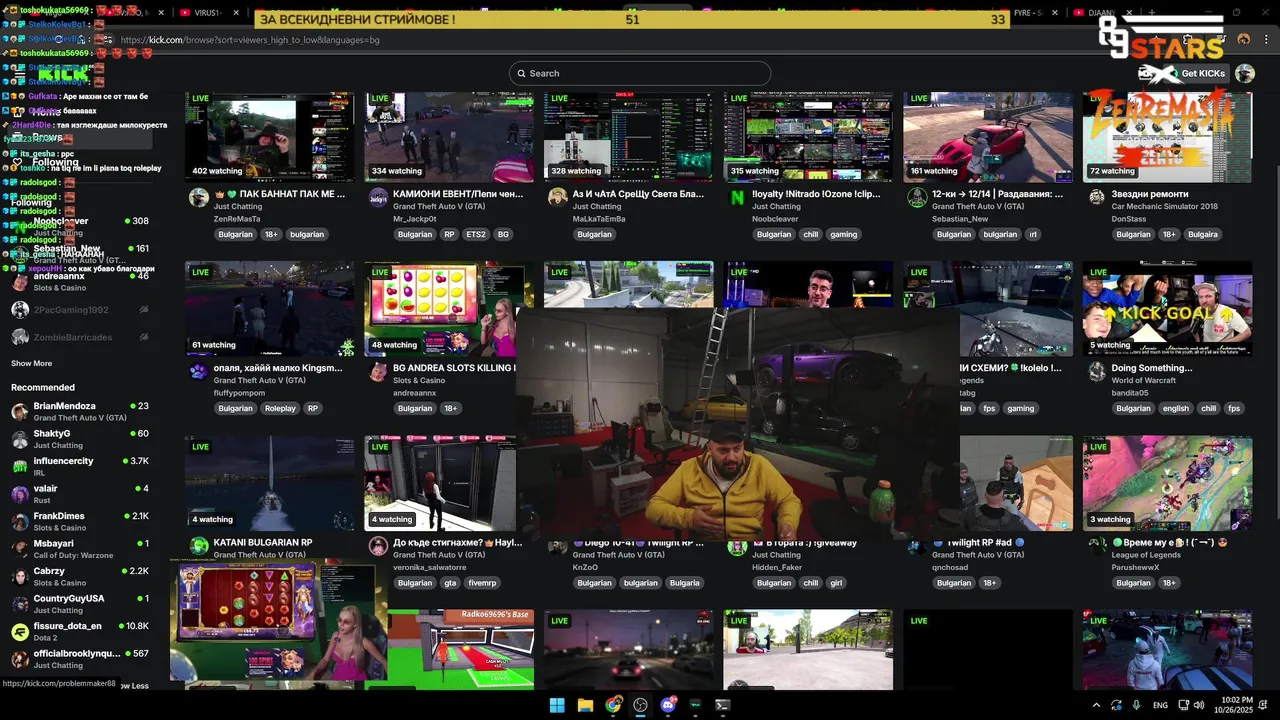Open veronika_salwatorre's avatar

tap(378, 546)
